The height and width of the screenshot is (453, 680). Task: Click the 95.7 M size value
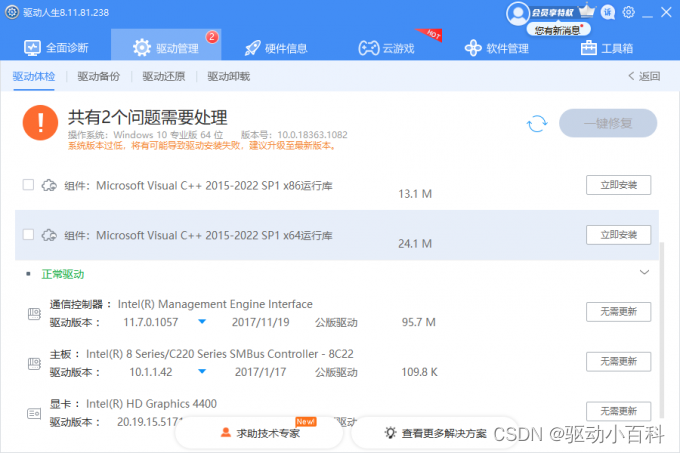coord(418,322)
